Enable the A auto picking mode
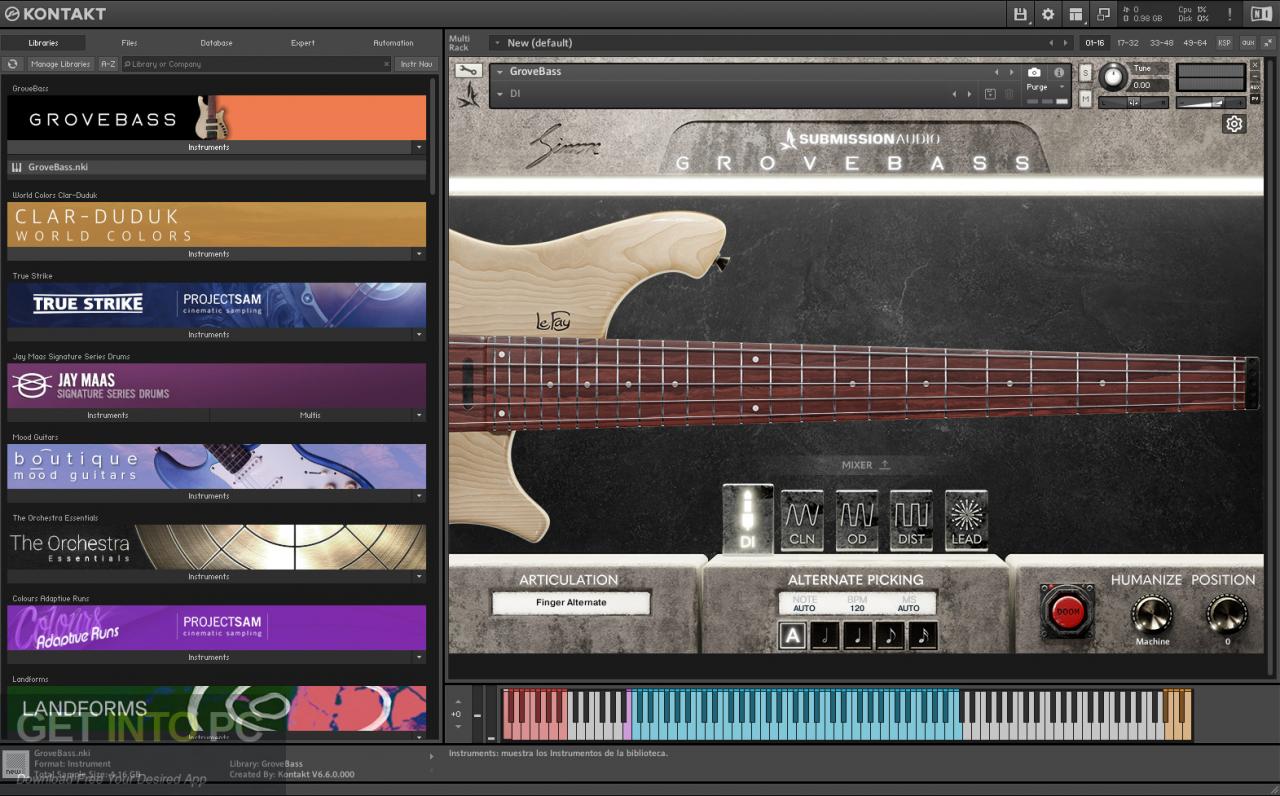Screen dimensions: 1280x796 click(x=793, y=635)
